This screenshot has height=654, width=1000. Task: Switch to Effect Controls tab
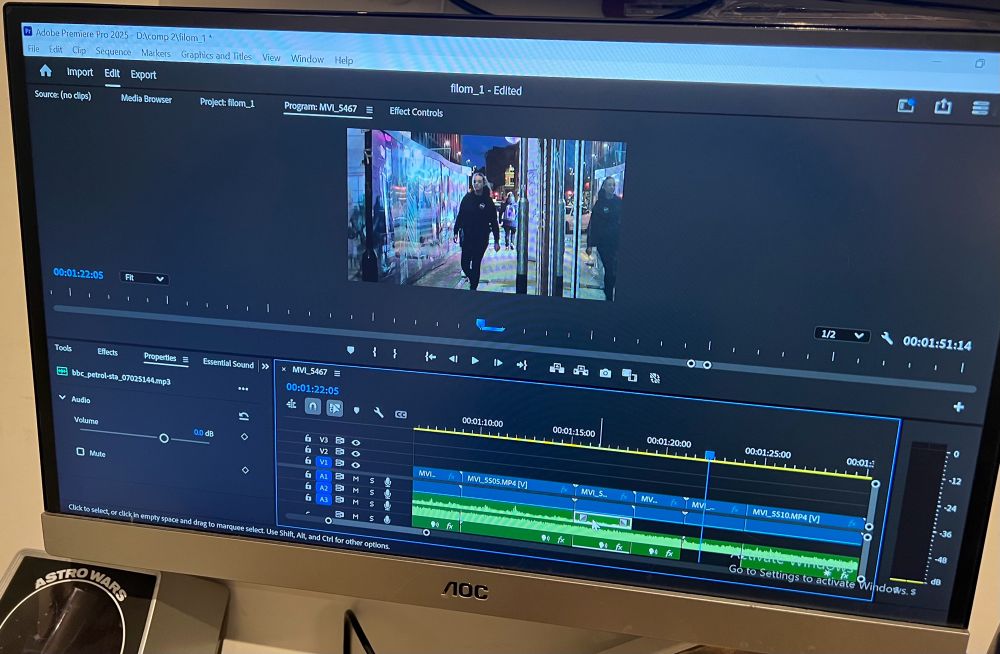416,112
